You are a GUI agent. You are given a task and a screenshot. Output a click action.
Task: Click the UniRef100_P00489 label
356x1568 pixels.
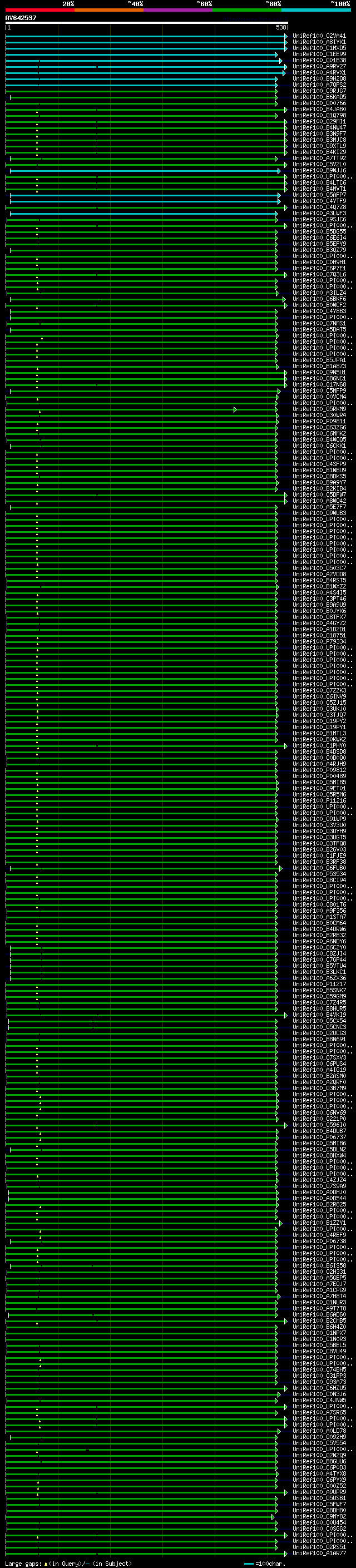(319, 776)
